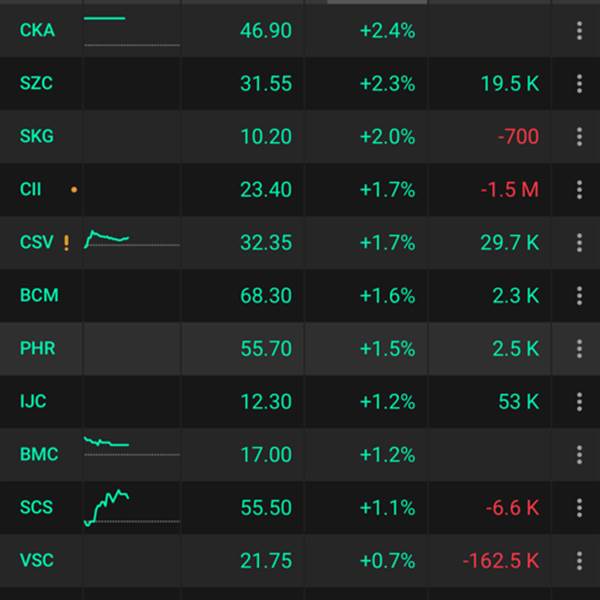Open the CSV mini sparkline chart
Viewport: 600px width, 600px height.
coord(110,239)
